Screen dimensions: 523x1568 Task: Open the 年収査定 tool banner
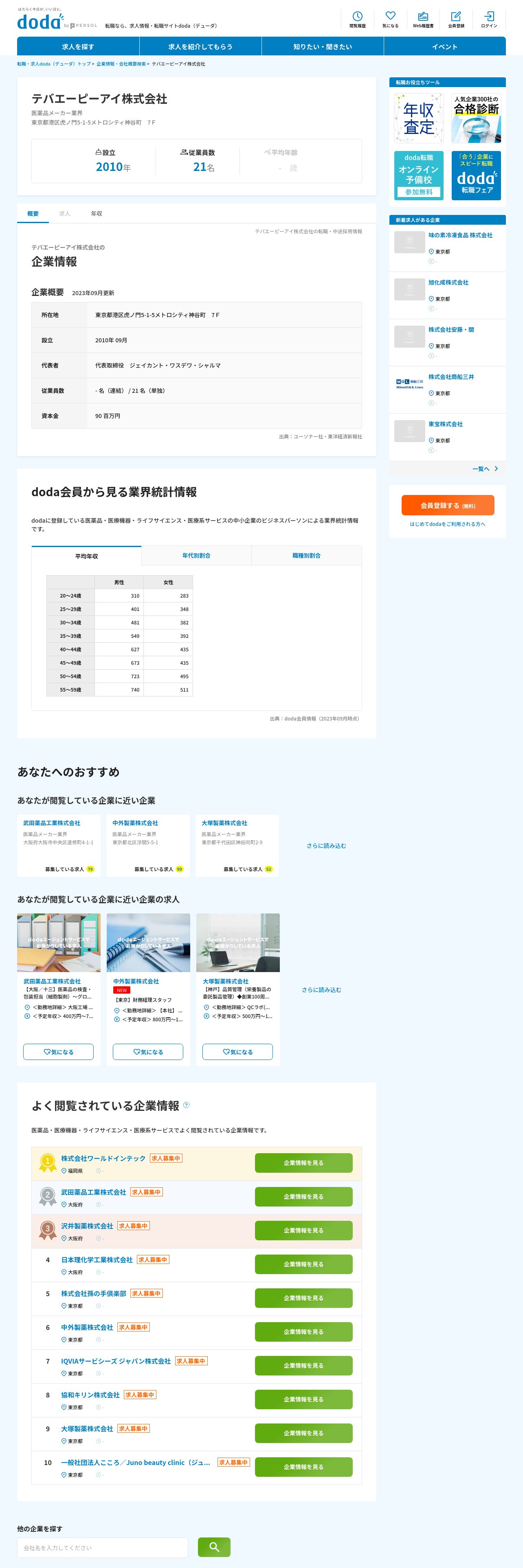point(419,118)
